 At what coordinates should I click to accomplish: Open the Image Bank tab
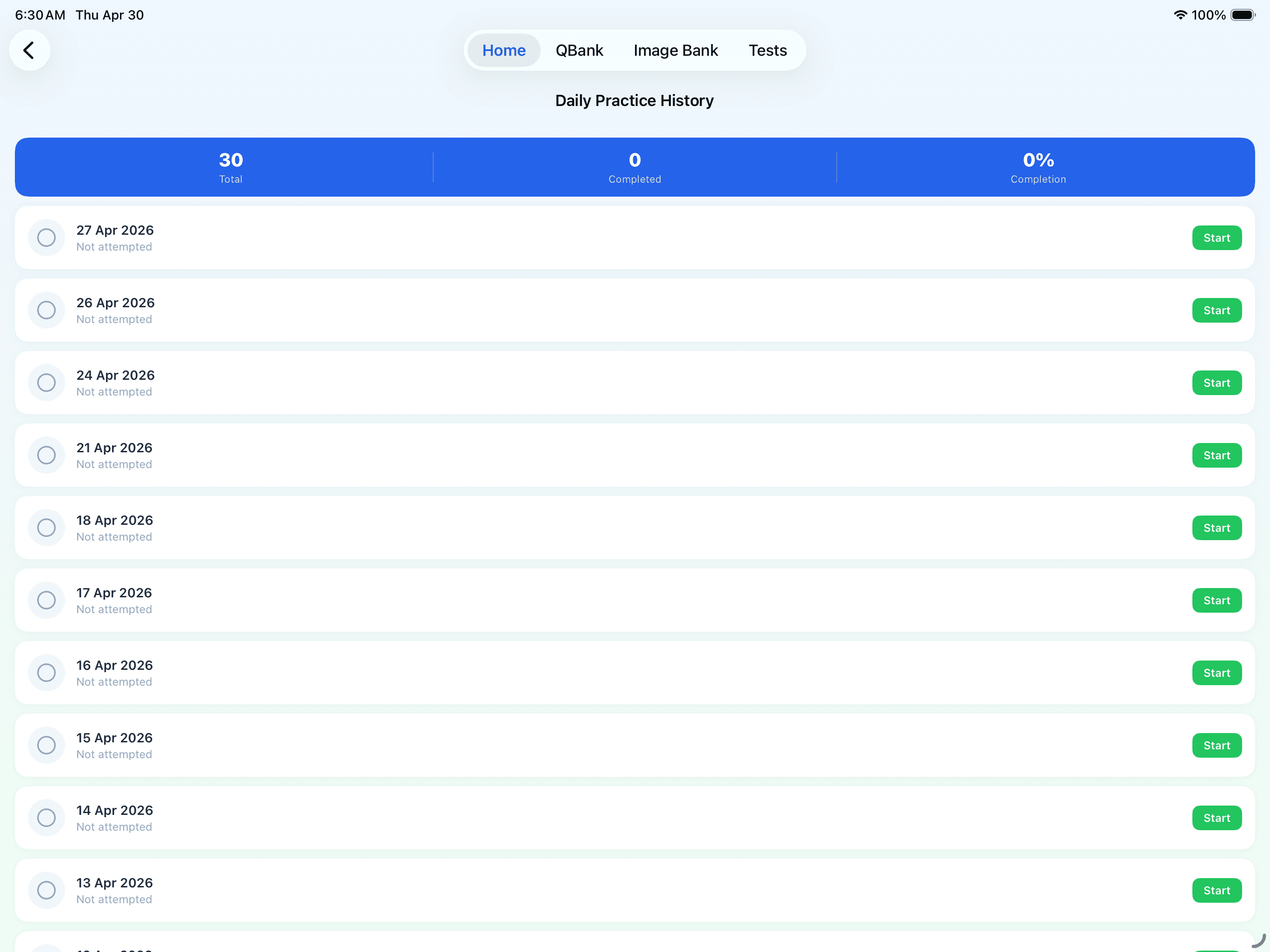tap(676, 51)
